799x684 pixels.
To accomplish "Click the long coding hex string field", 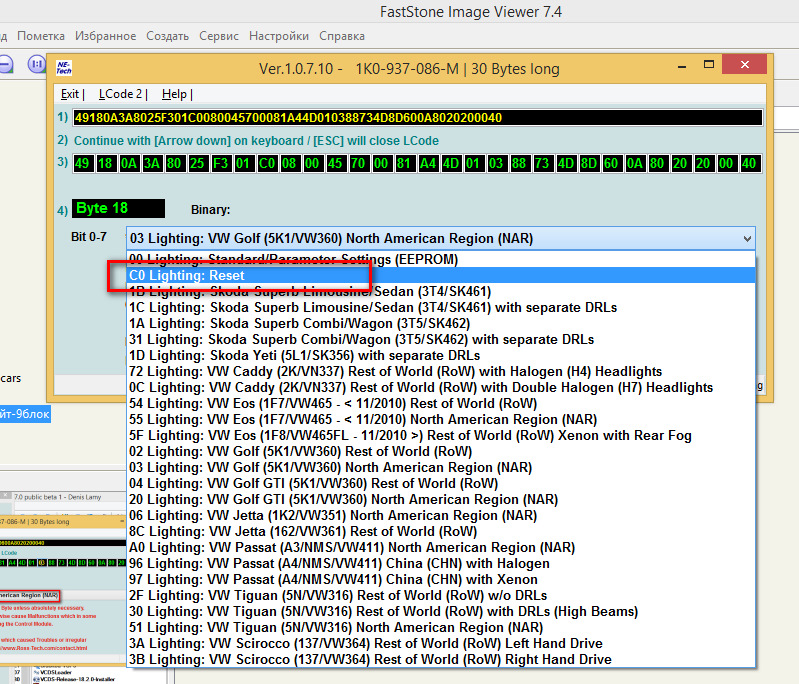I will click(417, 118).
